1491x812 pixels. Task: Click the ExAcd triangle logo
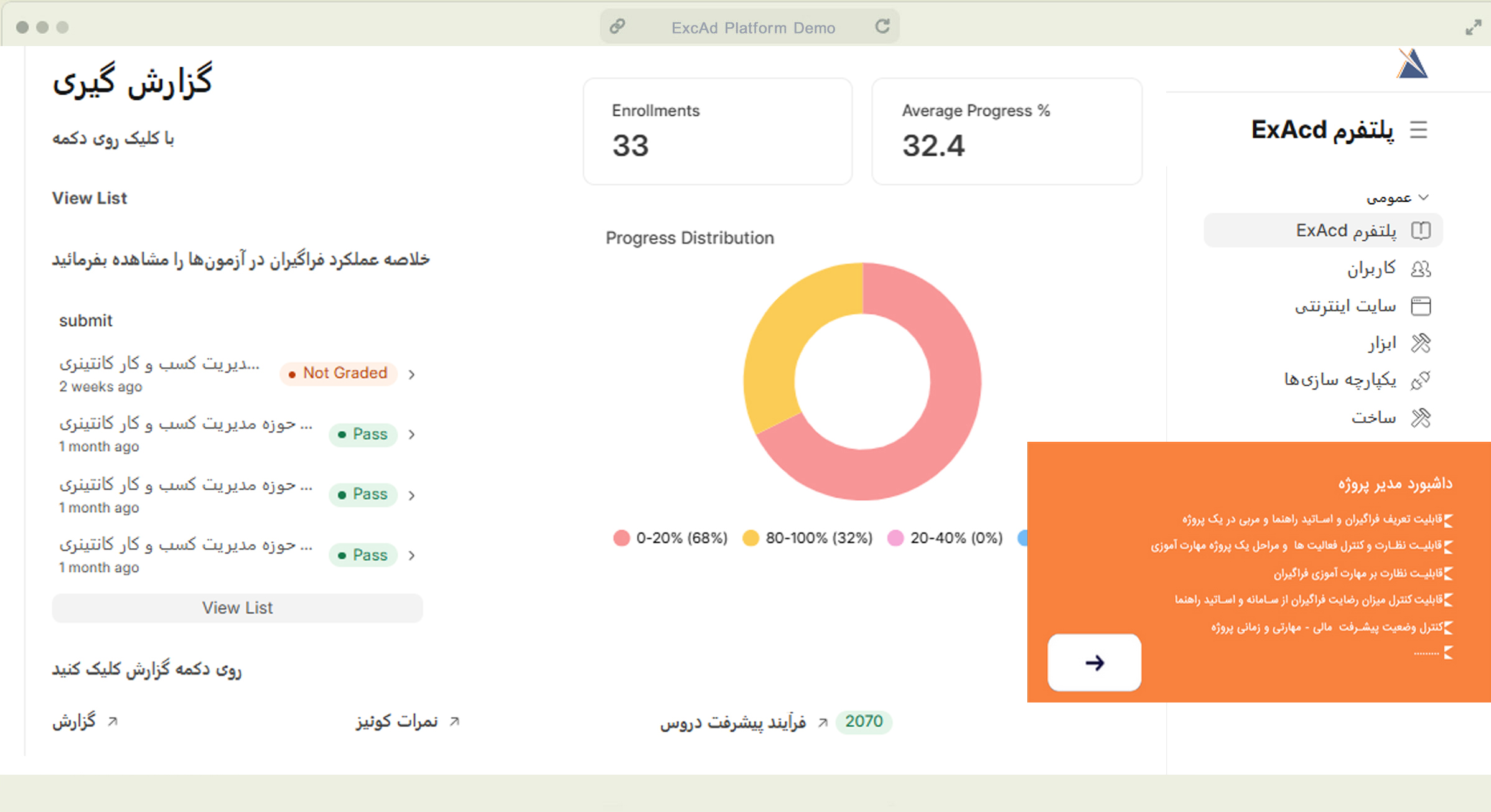[1411, 64]
